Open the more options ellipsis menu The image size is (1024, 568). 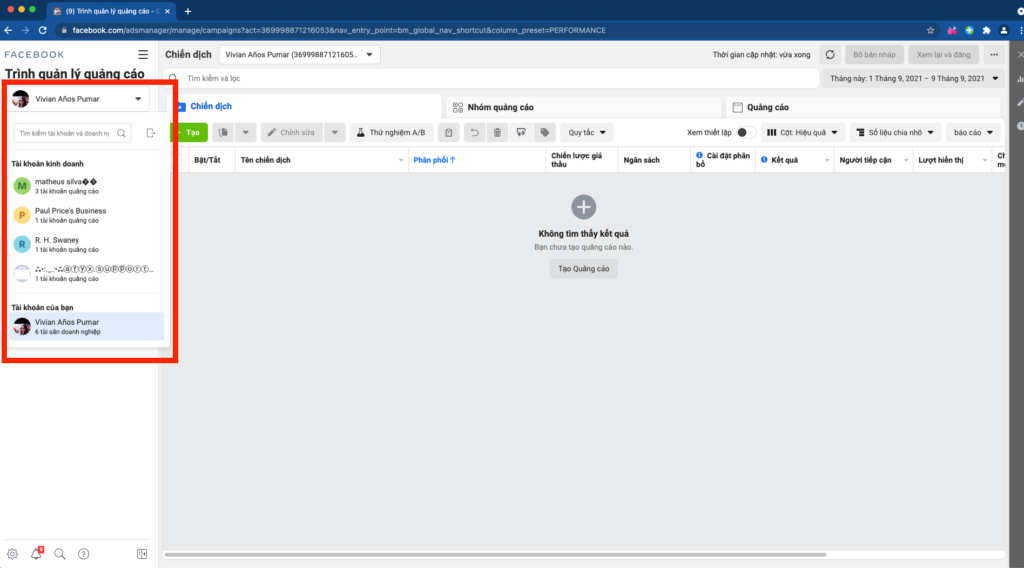click(x=994, y=55)
